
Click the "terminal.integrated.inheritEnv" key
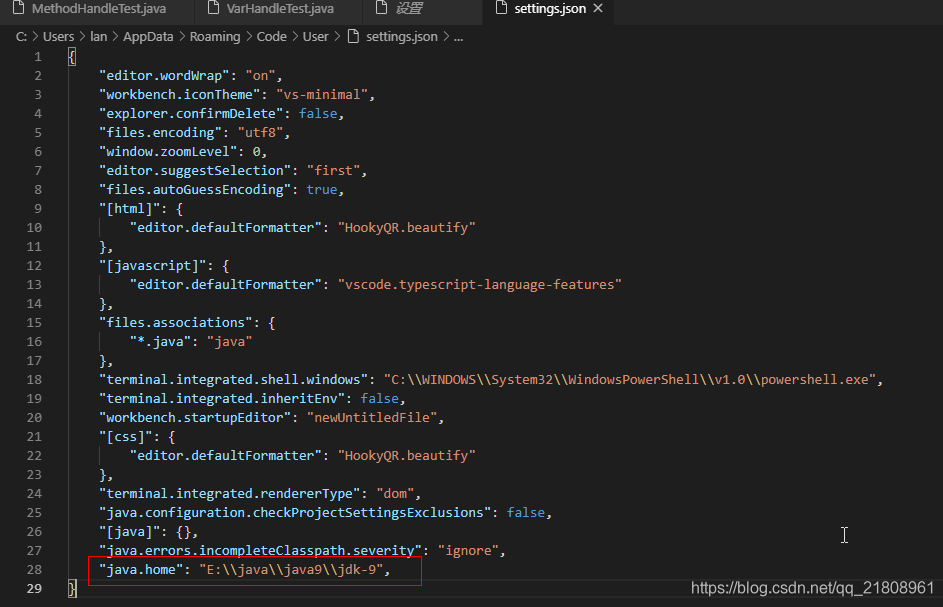pyautogui.click(x=222, y=399)
